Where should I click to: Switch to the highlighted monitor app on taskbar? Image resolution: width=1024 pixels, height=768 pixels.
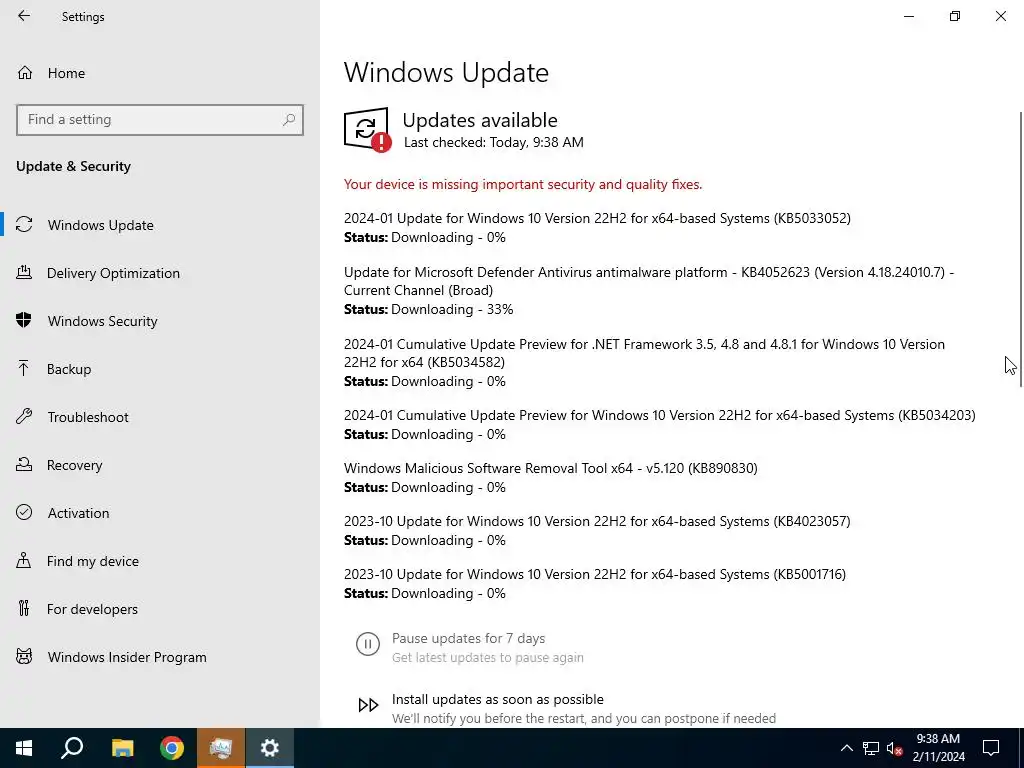point(221,748)
